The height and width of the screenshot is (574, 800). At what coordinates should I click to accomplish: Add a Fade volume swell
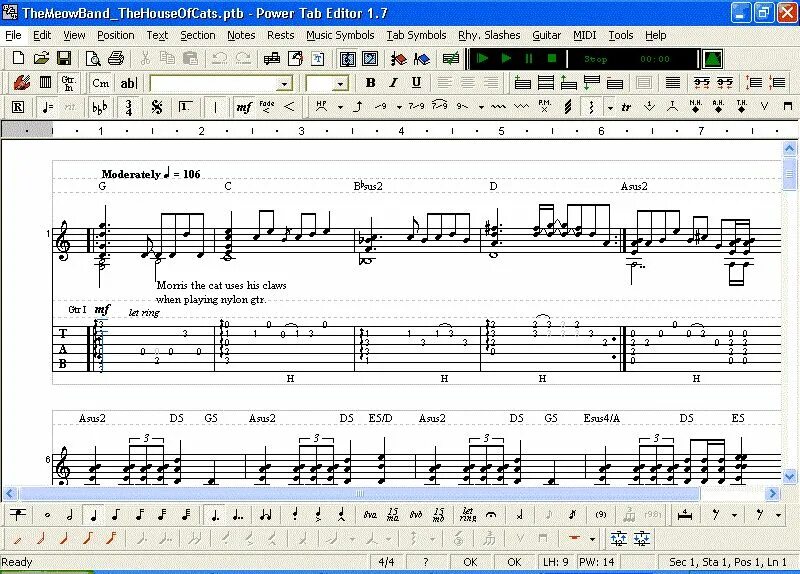[266, 106]
